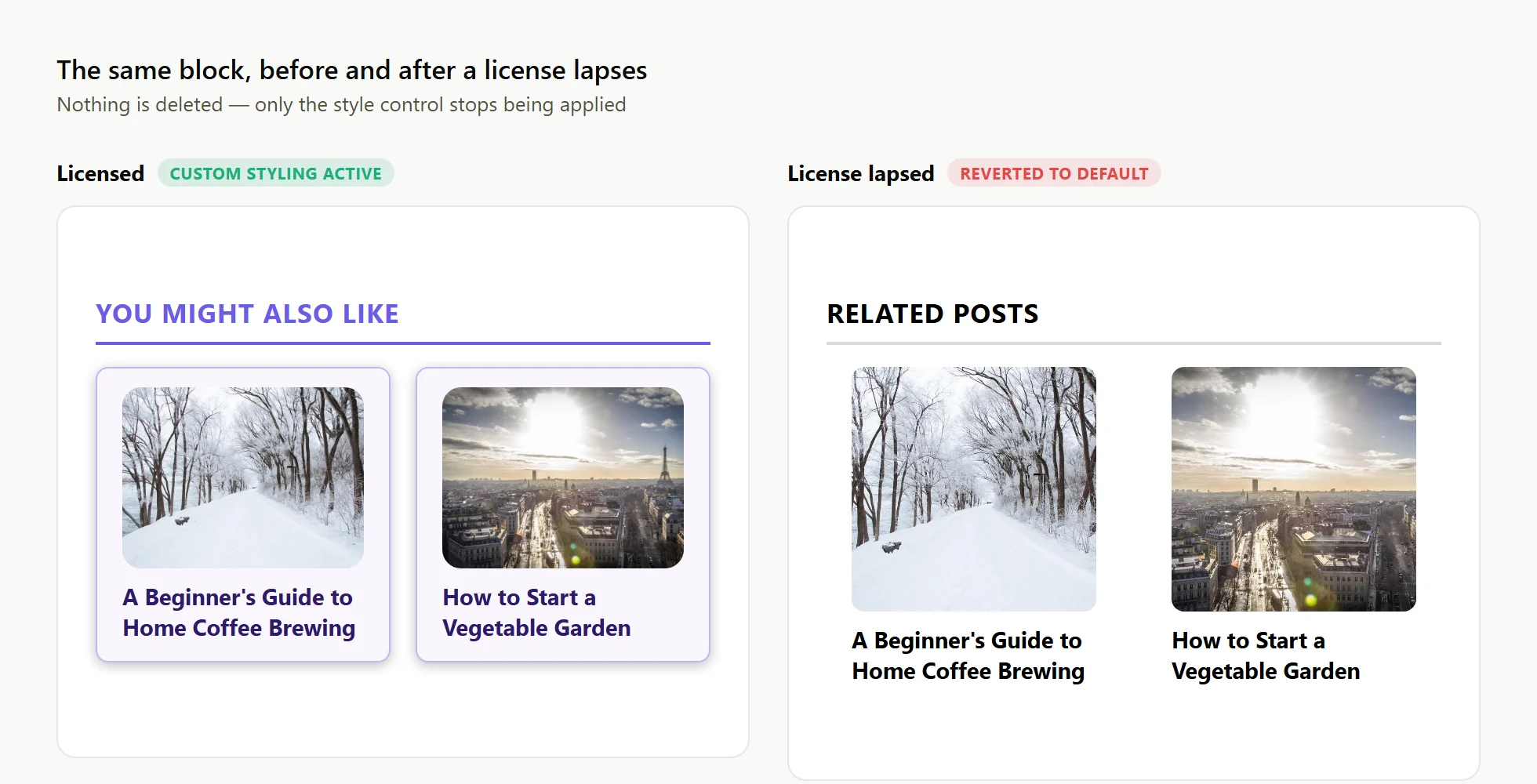
Task: Open 'How to Start a Vegetable Garden' styled link
Action: click(x=536, y=612)
